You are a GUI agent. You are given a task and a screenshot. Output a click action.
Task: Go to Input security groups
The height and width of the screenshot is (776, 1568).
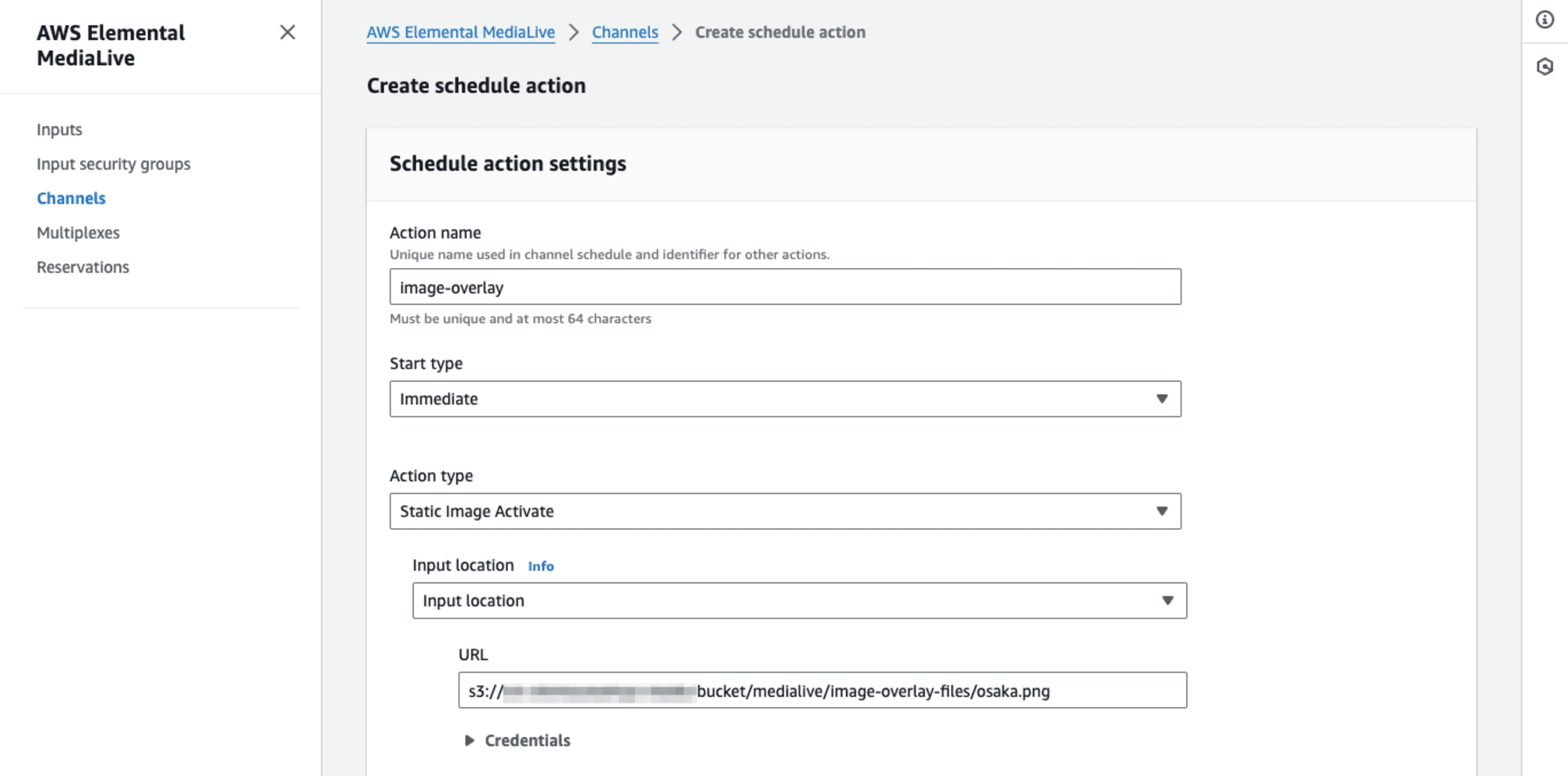click(x=114, y=164)
